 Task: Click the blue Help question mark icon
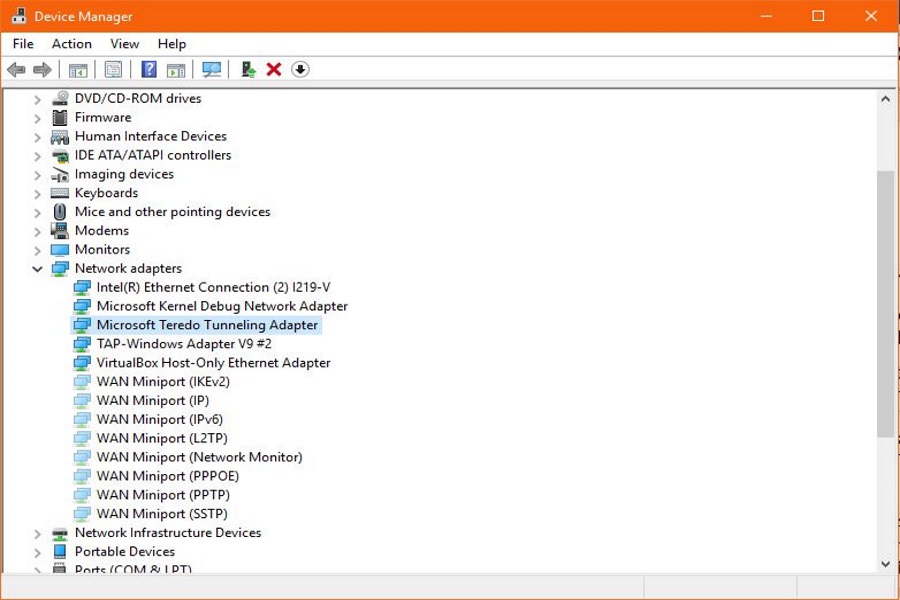[149, 69]
